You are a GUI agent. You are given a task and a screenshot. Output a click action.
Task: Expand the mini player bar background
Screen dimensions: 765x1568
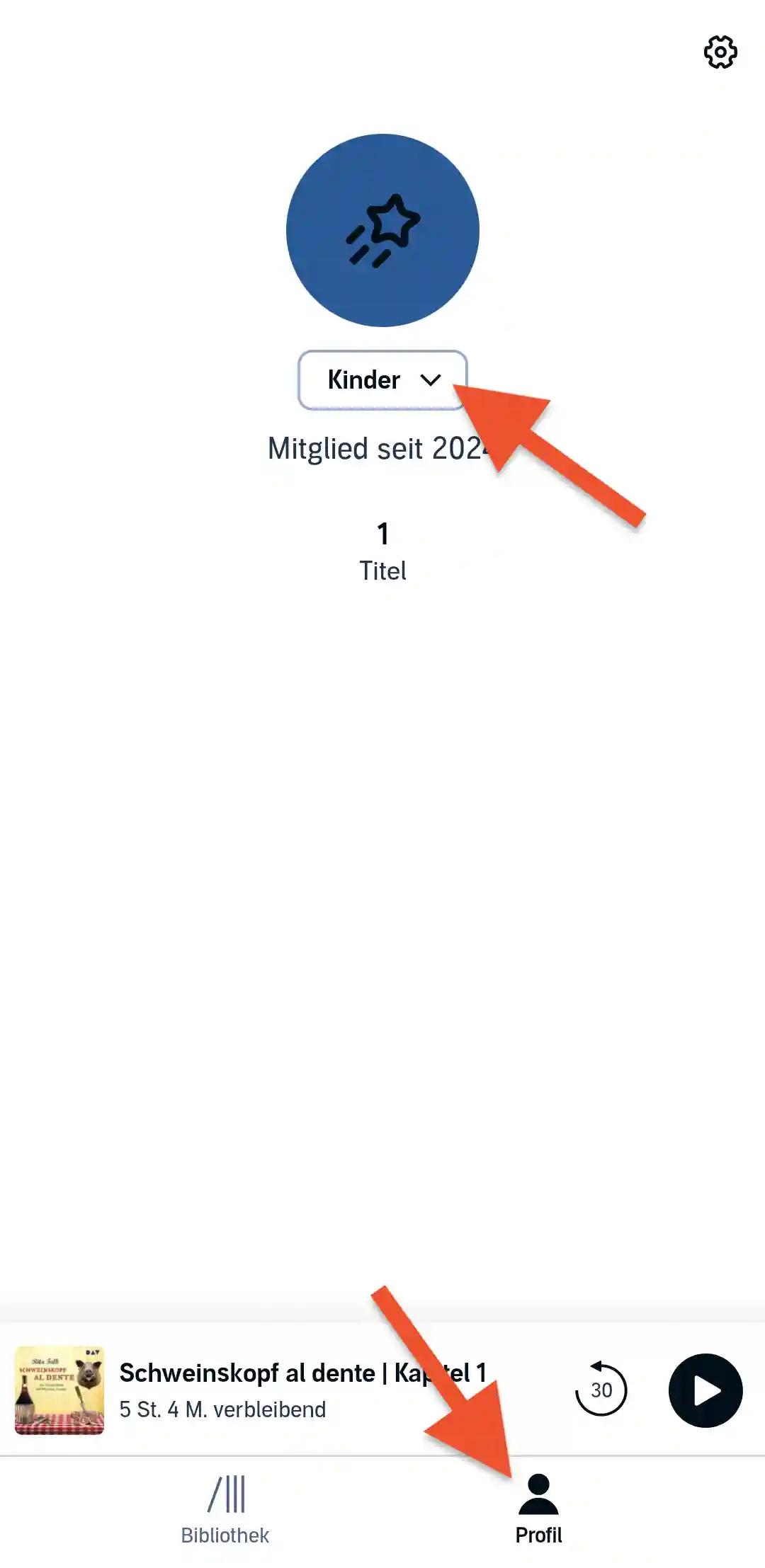382,1390
